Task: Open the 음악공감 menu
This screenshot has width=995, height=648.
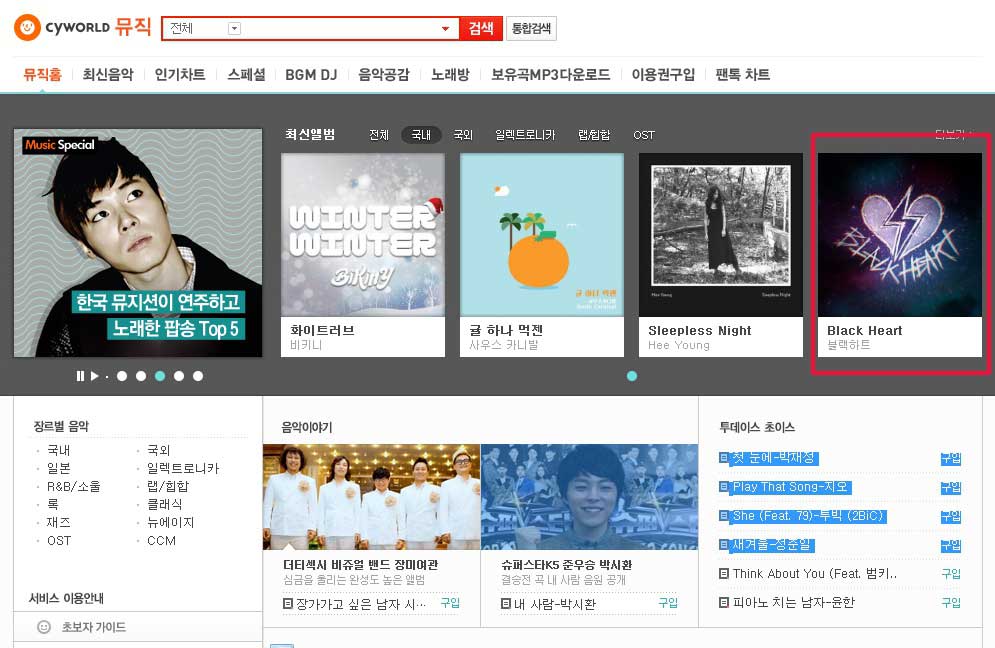Action: click(384, 75)
